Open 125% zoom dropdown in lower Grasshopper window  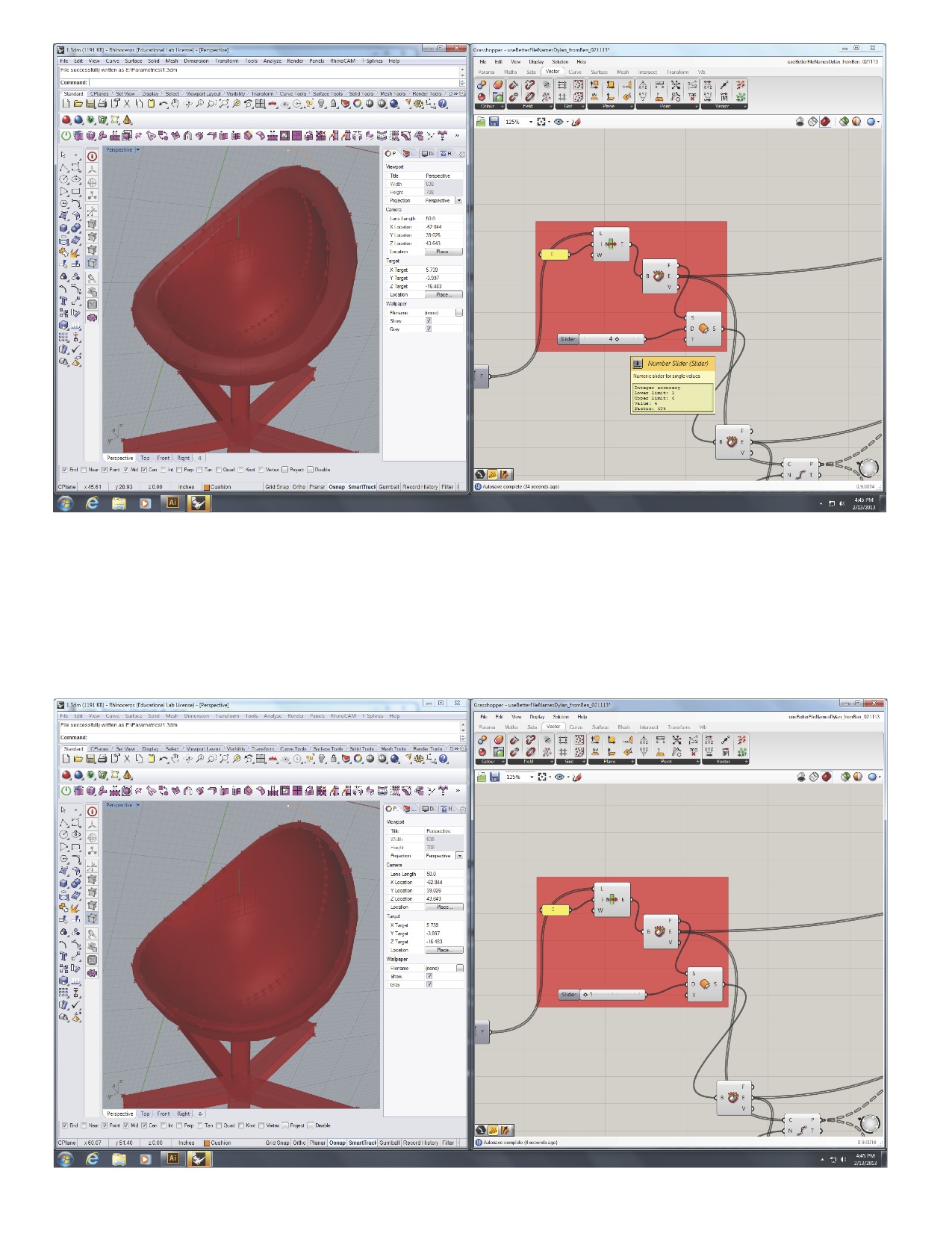(532, 777)
